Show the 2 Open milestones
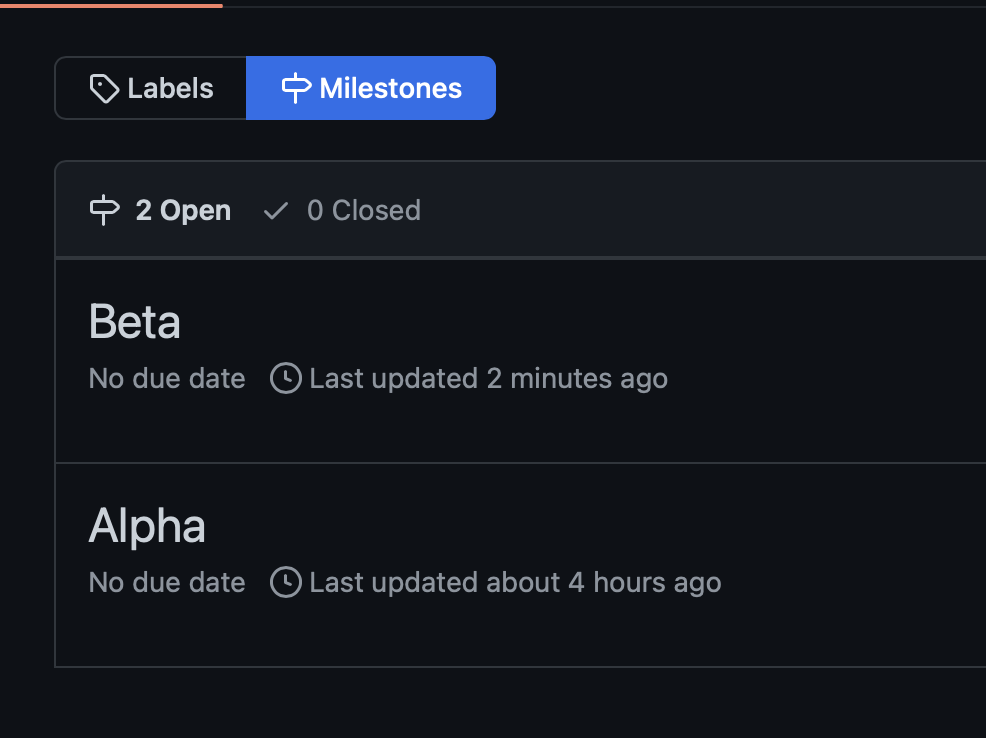This screenshot has width=986, height=738. [x=160, y=210]
